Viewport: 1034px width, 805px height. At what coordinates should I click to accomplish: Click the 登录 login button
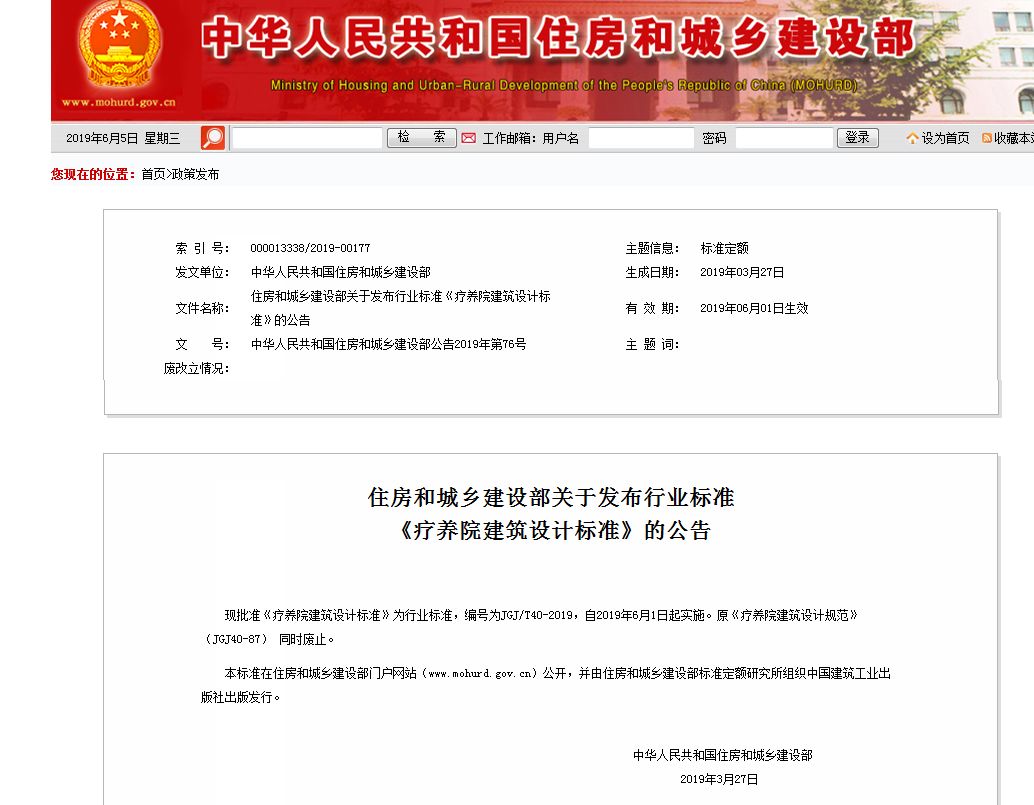click(857, 137)
